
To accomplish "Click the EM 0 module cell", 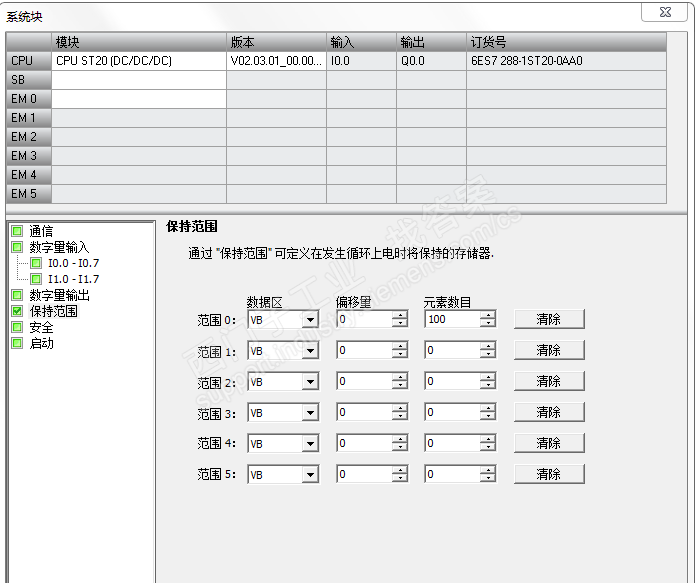I will [x=139, y=99].
